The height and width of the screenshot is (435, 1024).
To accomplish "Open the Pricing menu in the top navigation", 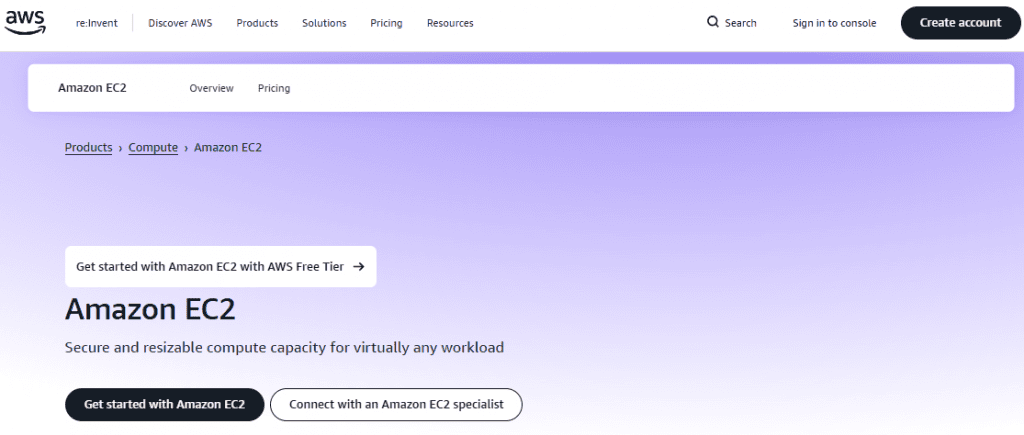I will 386,23.
